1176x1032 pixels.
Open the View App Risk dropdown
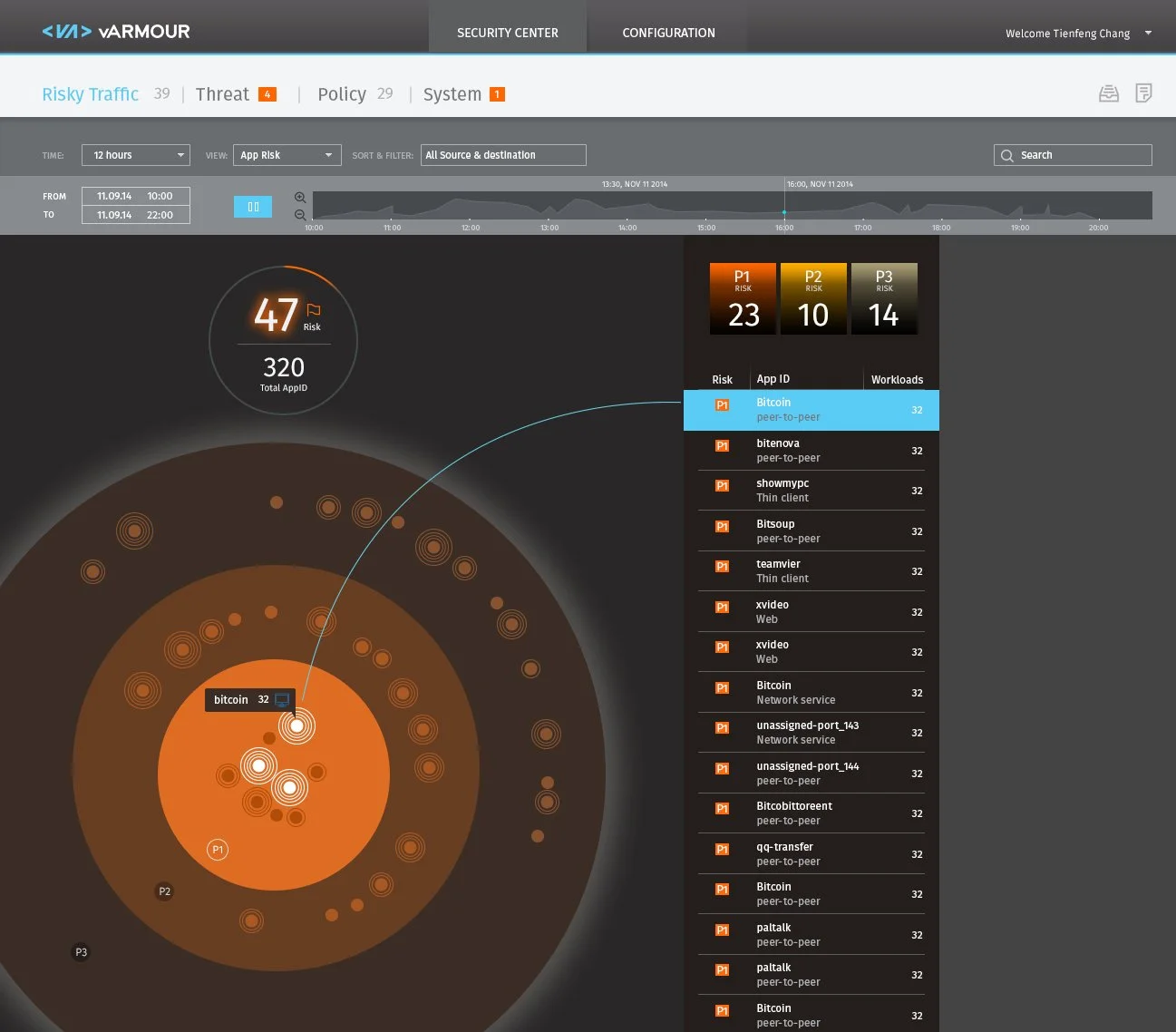coord(287,155)
